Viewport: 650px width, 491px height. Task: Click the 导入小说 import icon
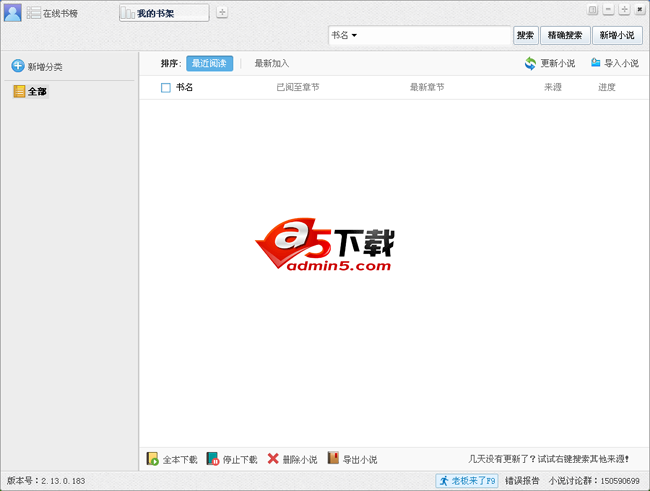tap(596, 63)
